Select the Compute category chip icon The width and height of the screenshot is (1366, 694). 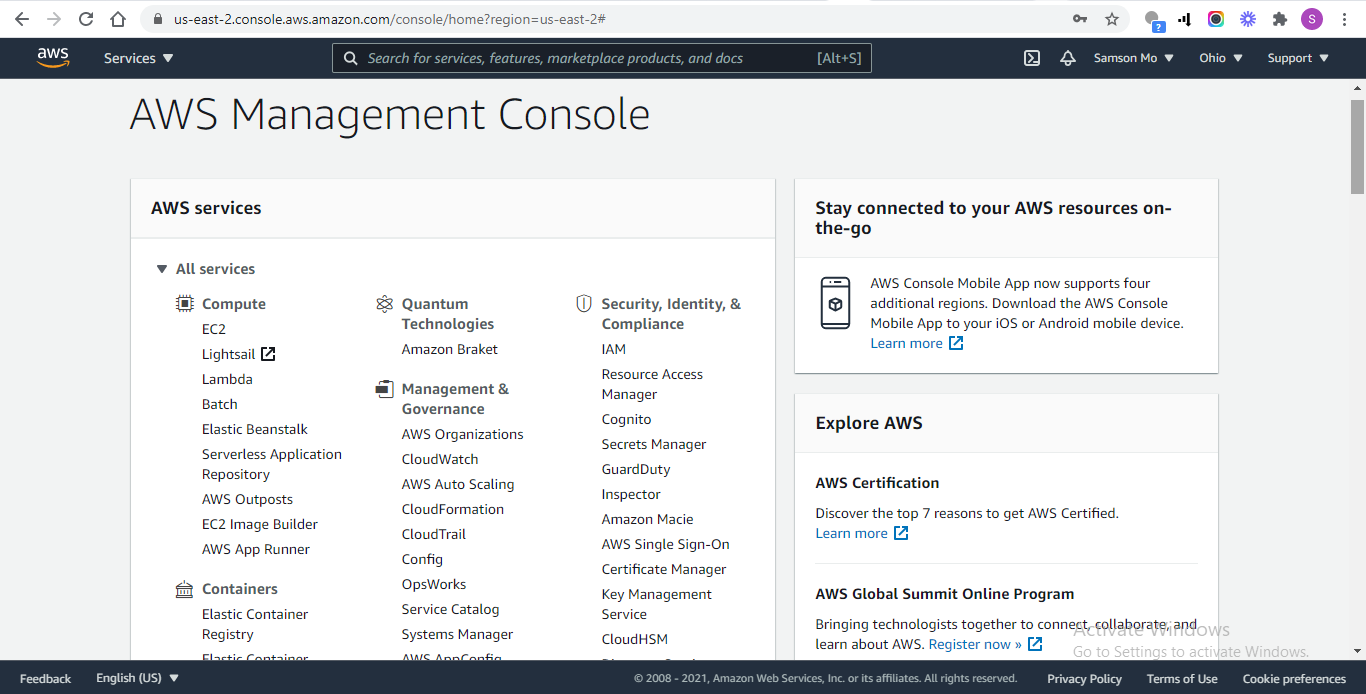[184, 302]
